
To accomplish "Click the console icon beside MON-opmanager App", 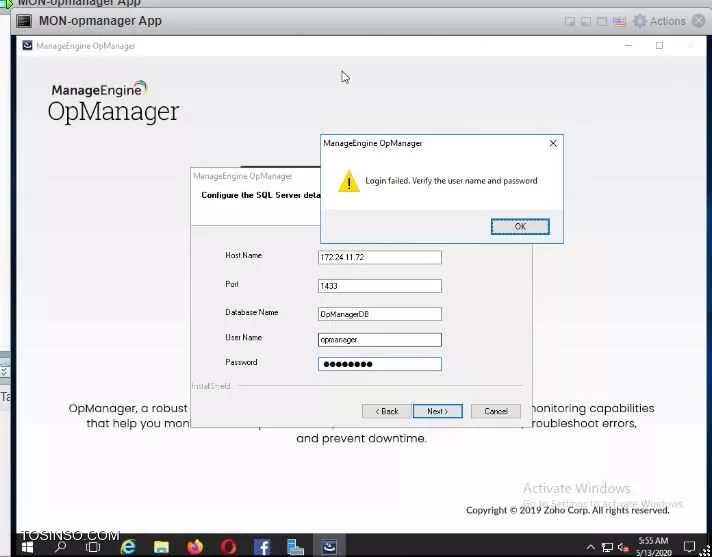I will (24, 21).
